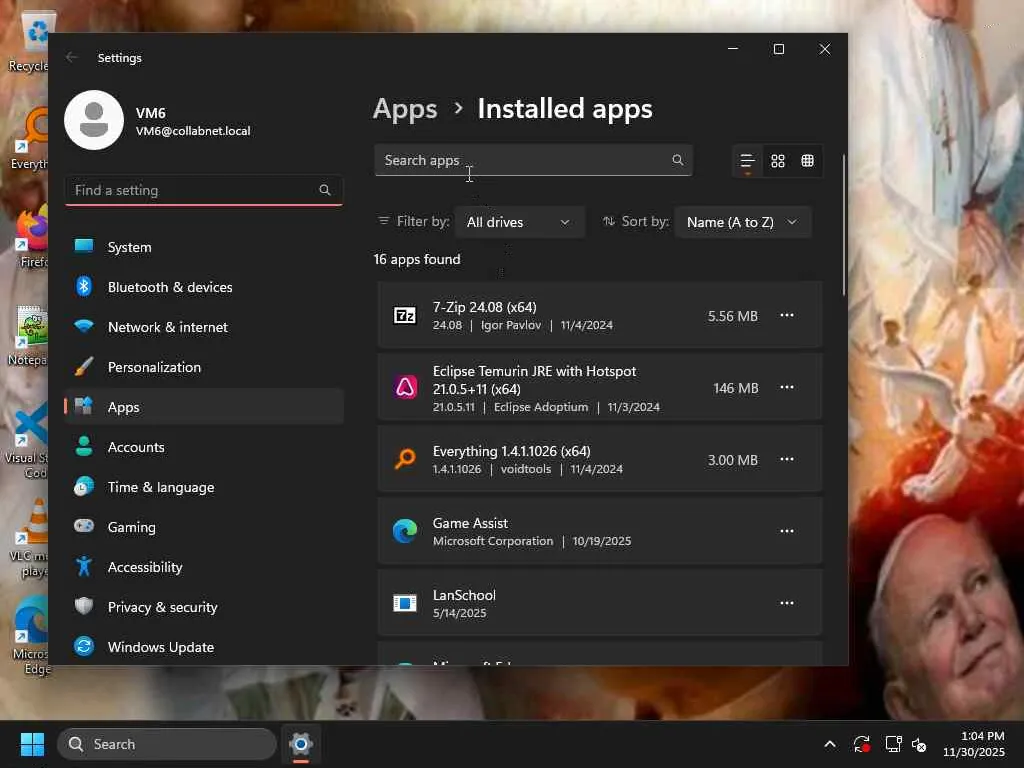
Task: Switch to grid view layout
Action: (x=778, y=161)
